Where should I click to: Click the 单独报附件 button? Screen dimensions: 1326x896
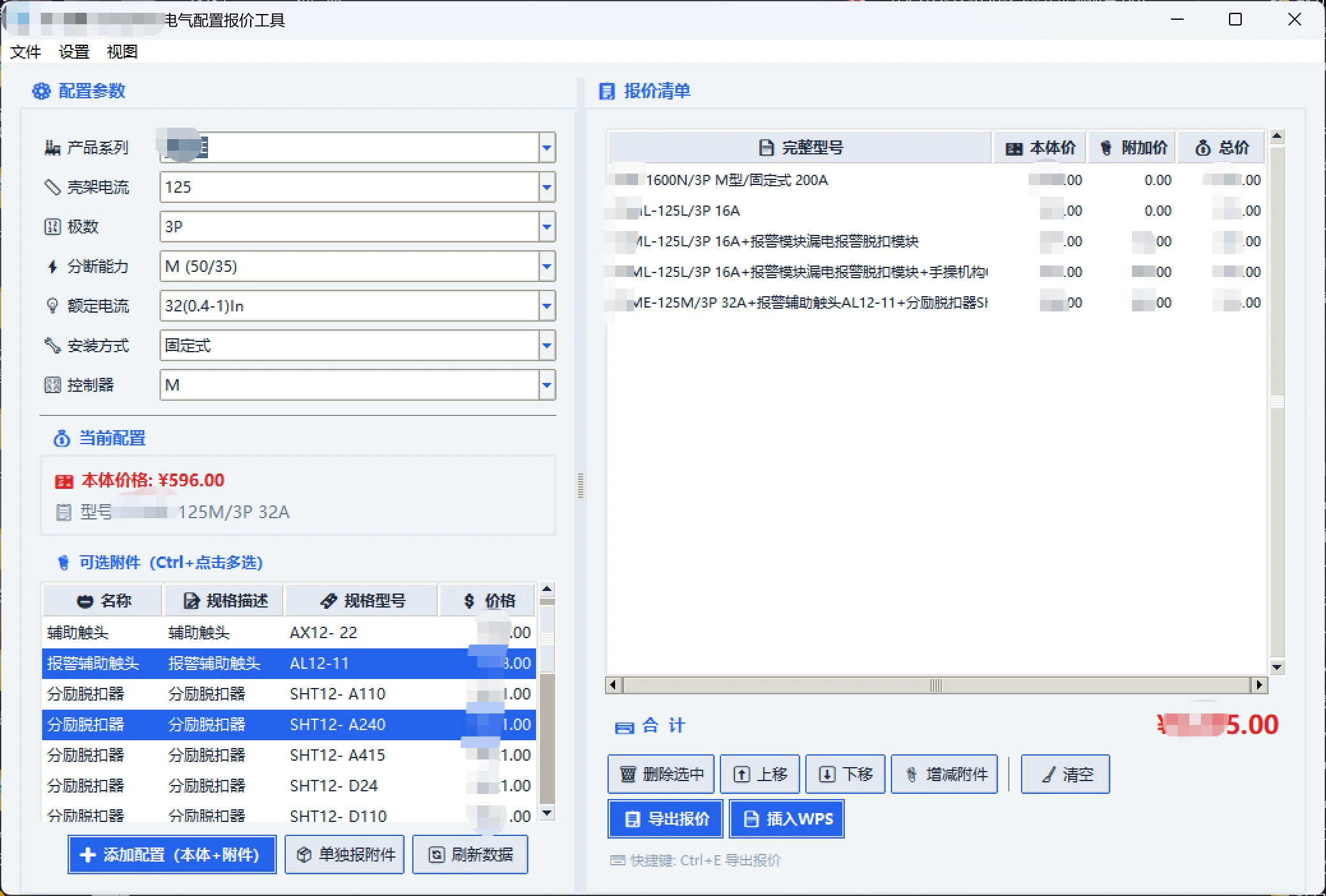(x=345, y=855)
